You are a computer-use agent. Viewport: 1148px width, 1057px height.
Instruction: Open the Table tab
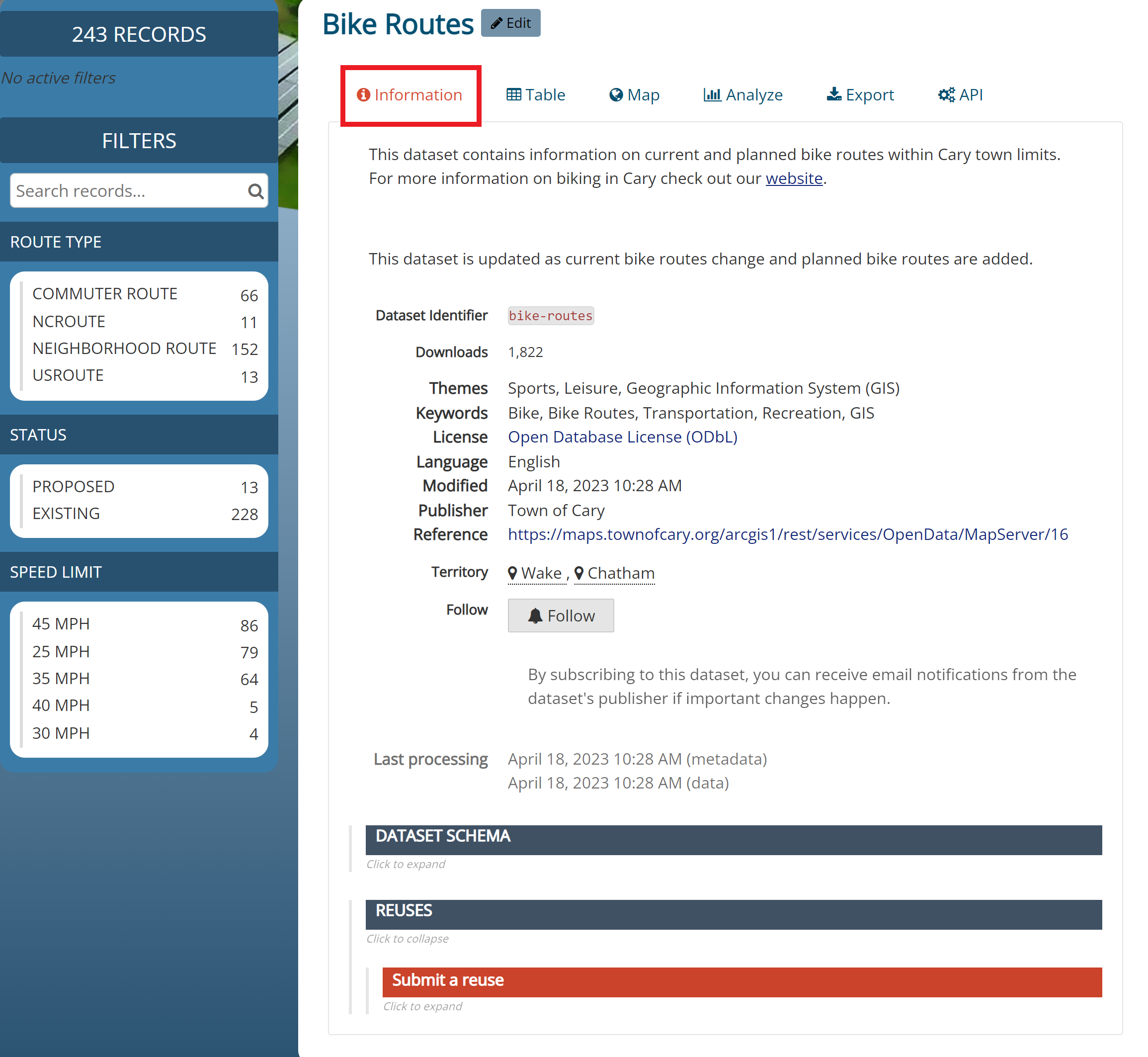[536, 94]
